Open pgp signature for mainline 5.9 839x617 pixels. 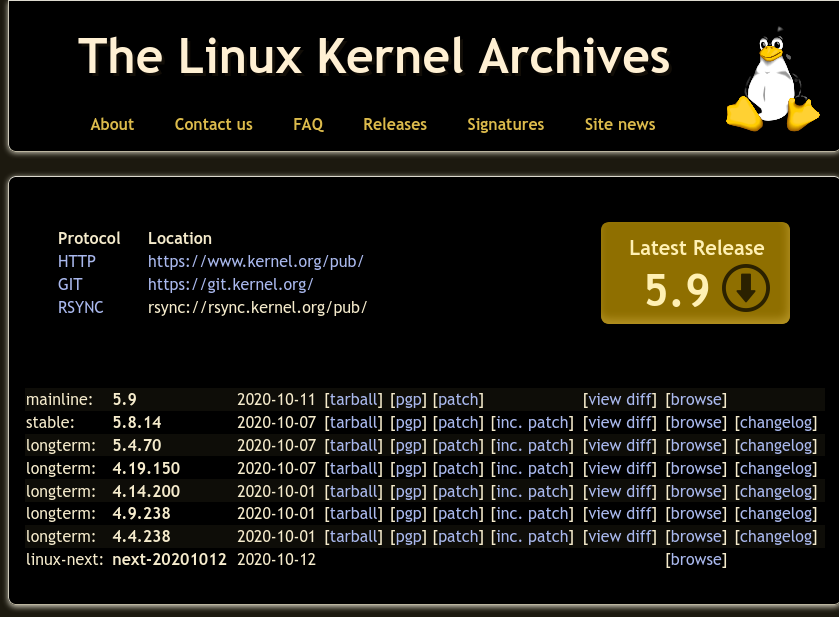pos(408,399)
